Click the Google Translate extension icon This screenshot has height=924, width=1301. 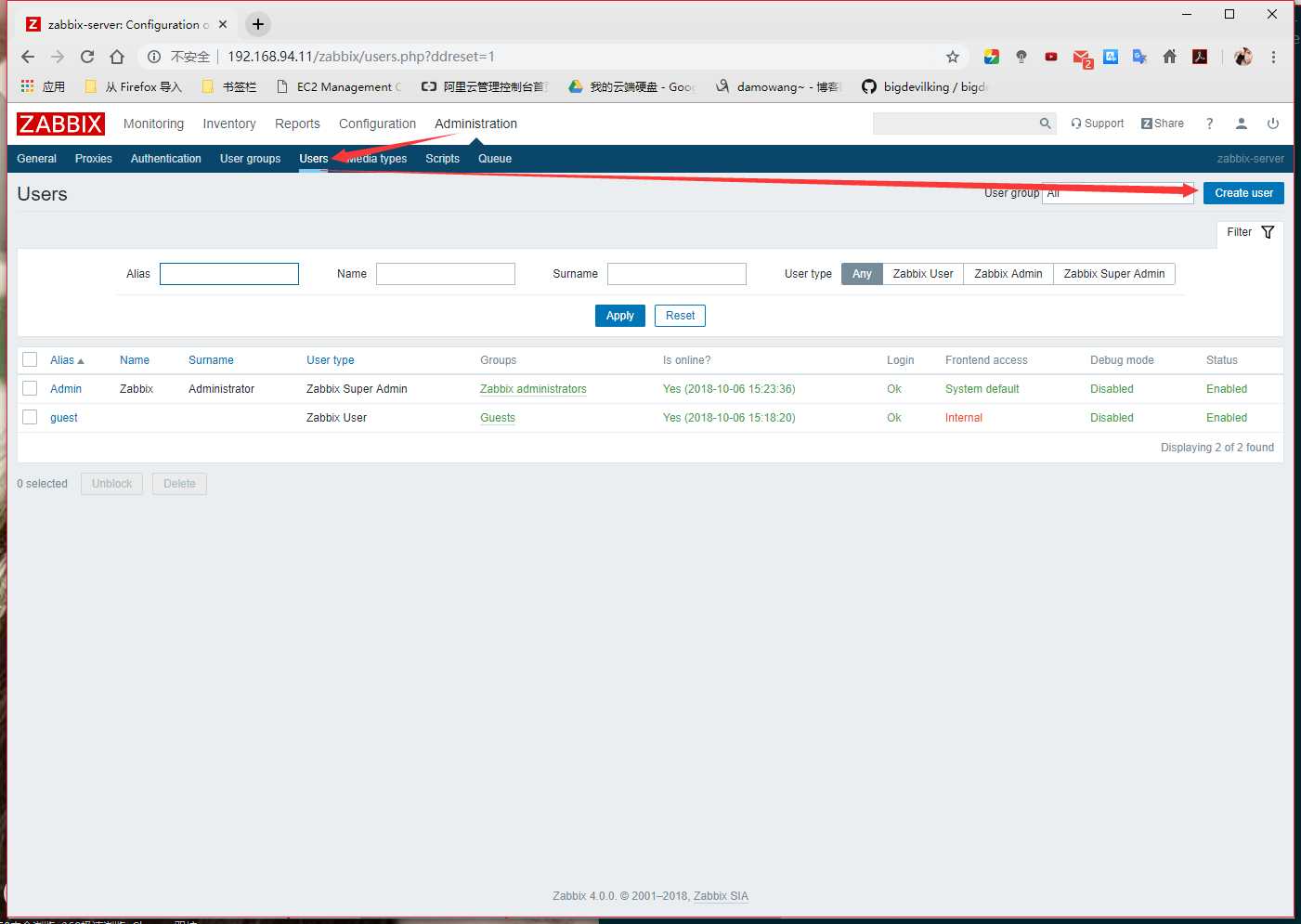coord(1140,57)
